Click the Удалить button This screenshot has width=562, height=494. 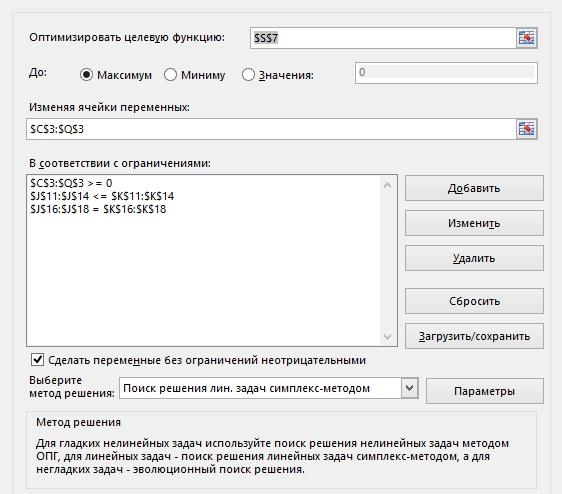pos(474,258)
